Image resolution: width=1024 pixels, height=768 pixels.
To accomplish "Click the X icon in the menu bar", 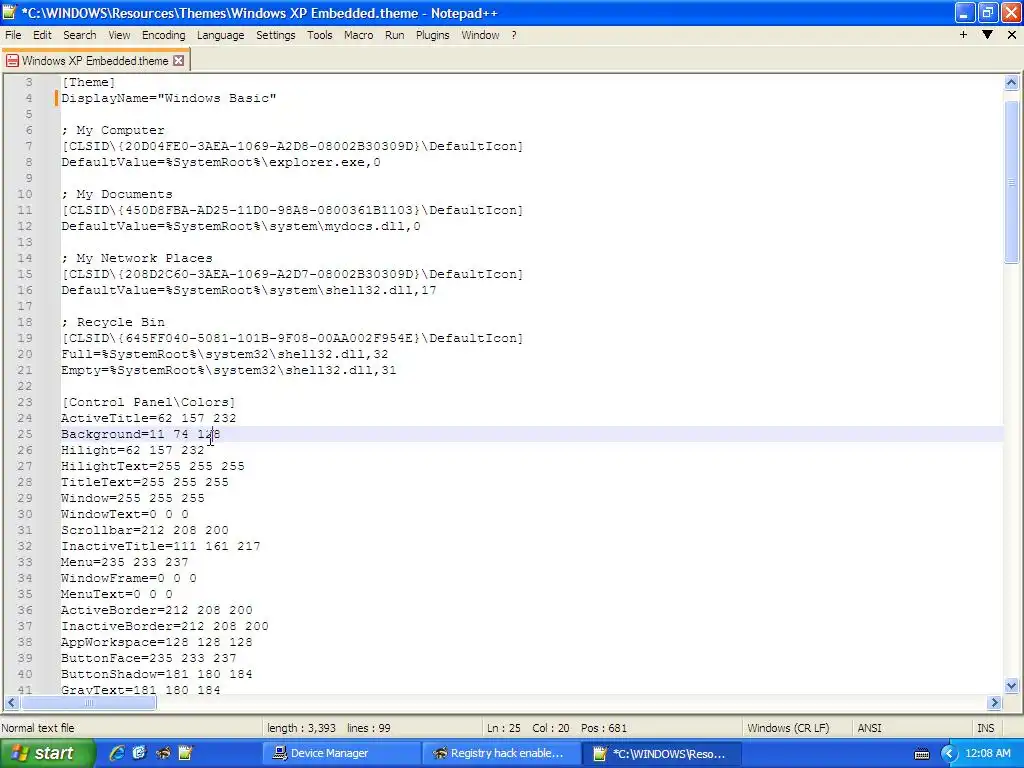I will (x=1012, y=35).
